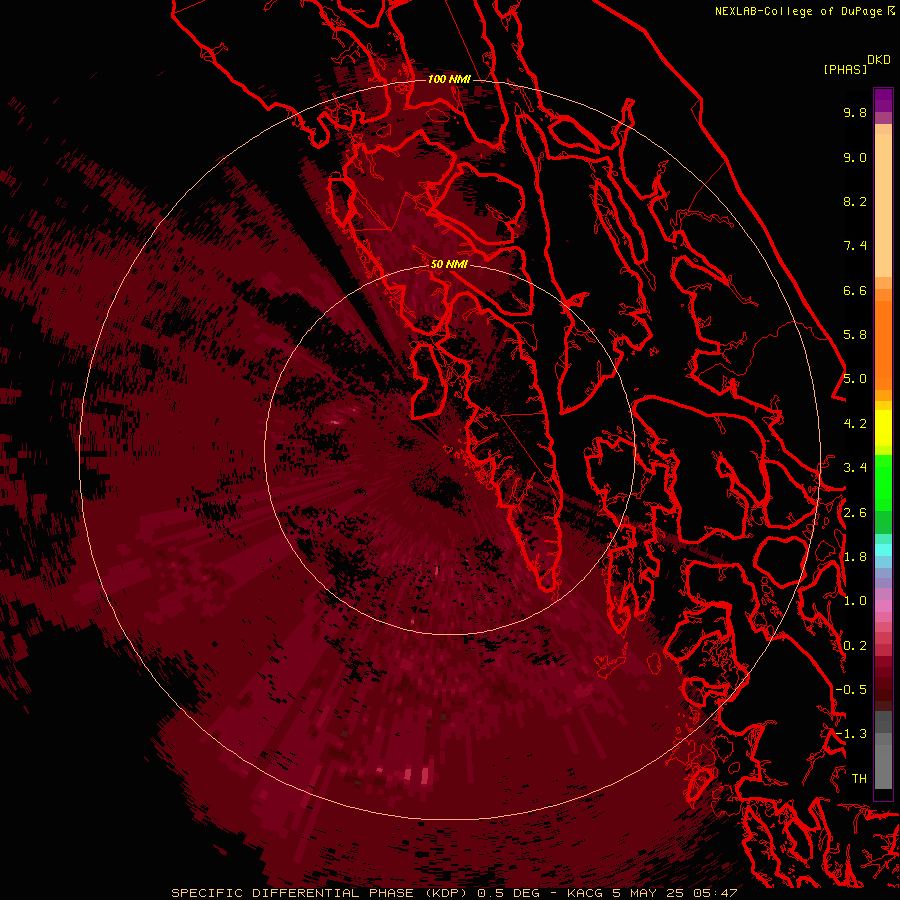Viewport: 900px width, 900px height.
Task: Click the 0.2 value on the color scale
Action: pyautogui.click(x=855, y=646)
